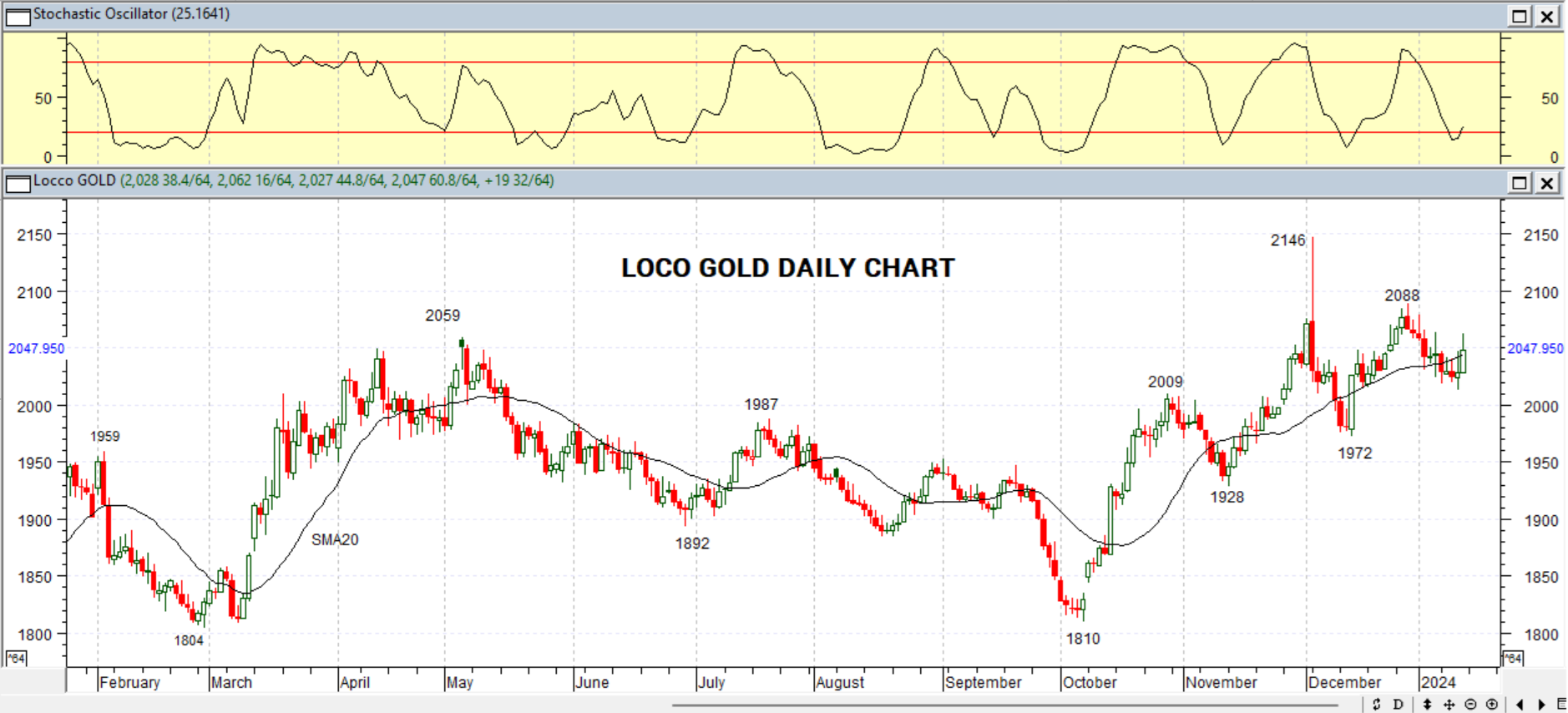1568x713 pixels.
Task: Click the 2059 peak annotation near May
Action: point(443,316)
